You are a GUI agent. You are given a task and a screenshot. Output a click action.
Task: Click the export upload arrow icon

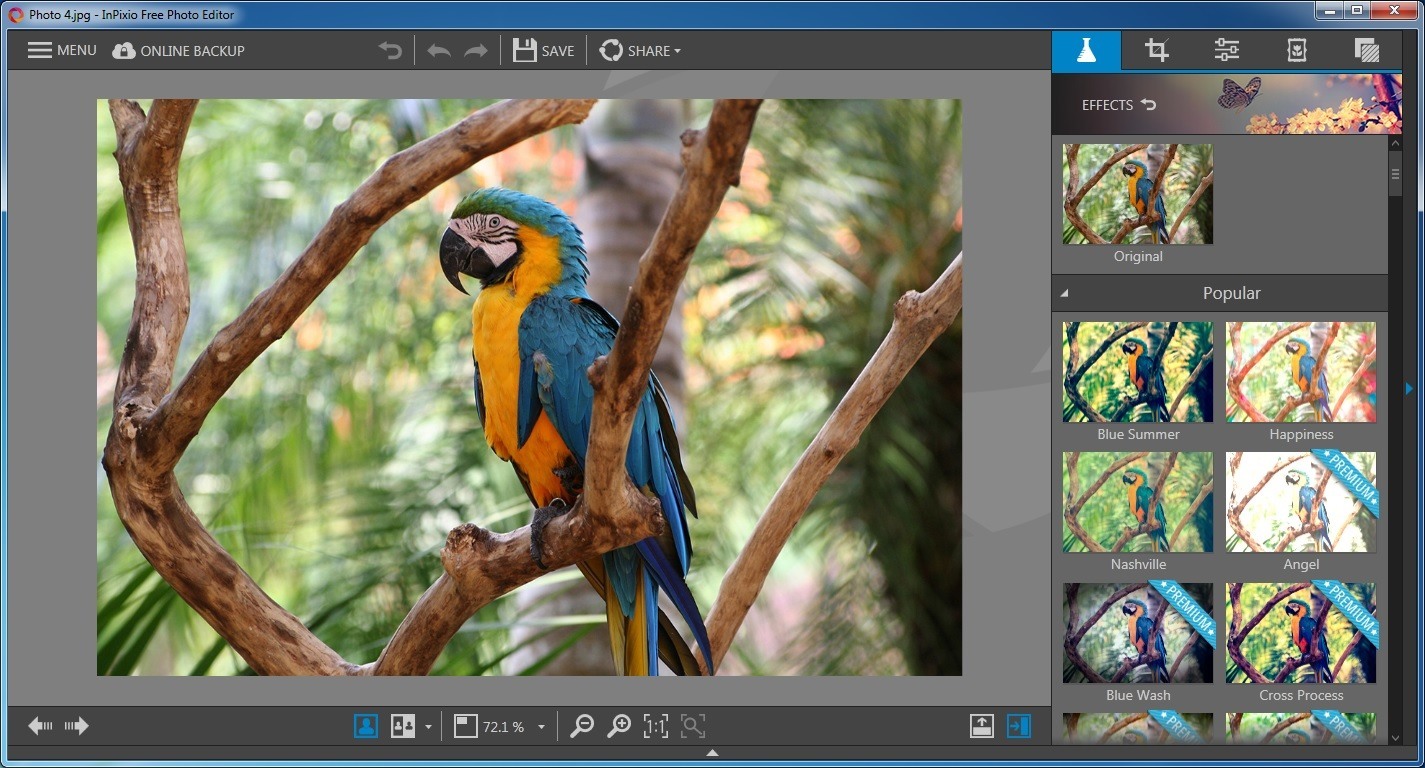[x=982, y=726]
